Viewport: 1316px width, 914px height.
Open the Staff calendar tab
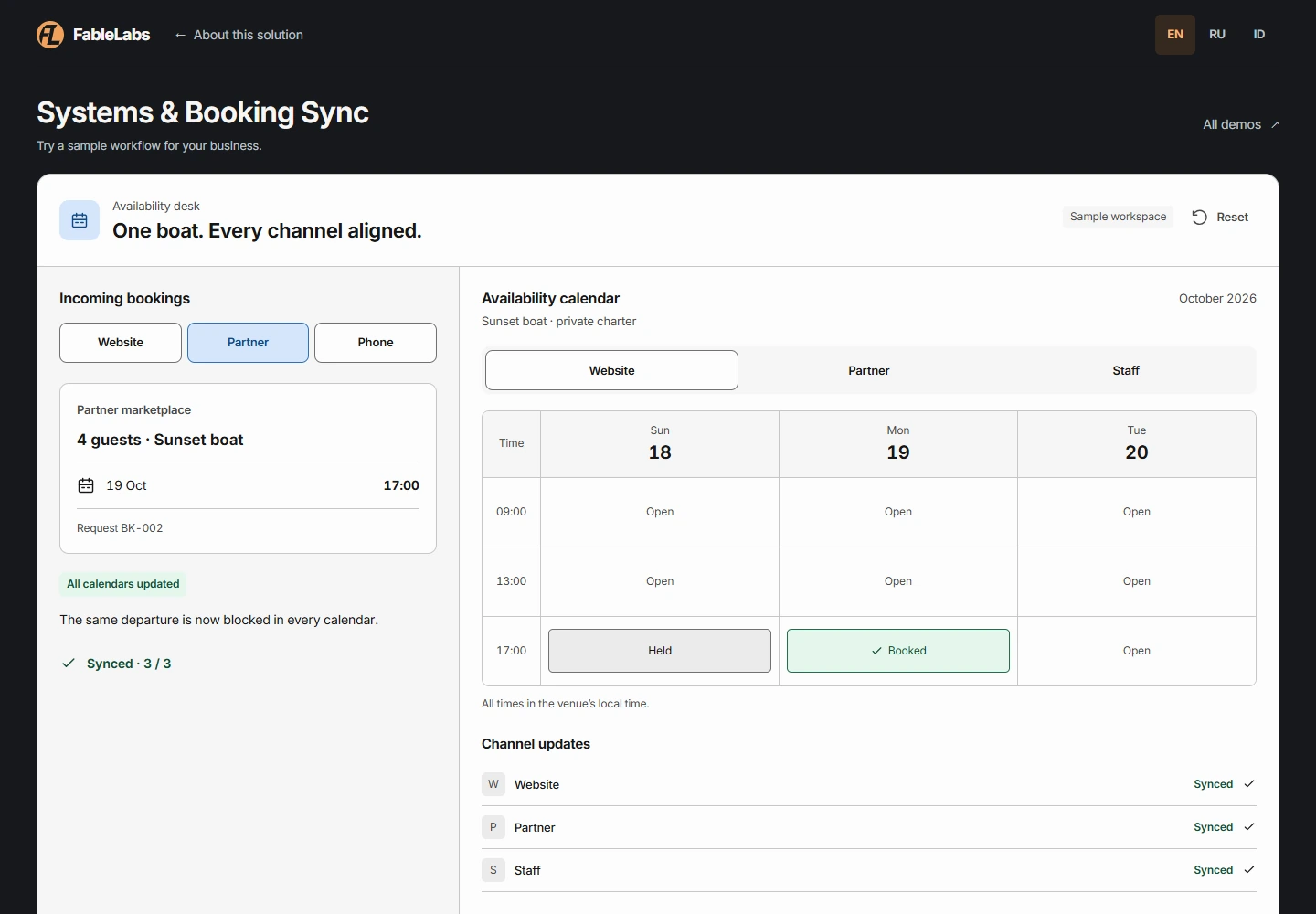(x=1126, y=370)
